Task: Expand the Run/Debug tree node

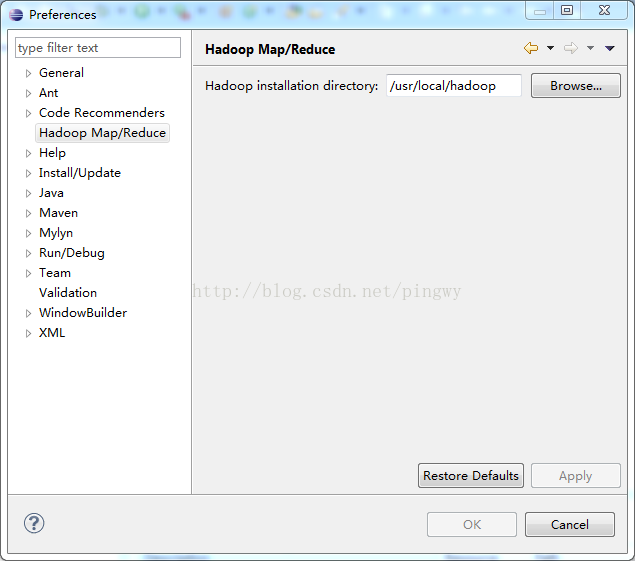Action: pyautogui.click(x=28, y=253)
